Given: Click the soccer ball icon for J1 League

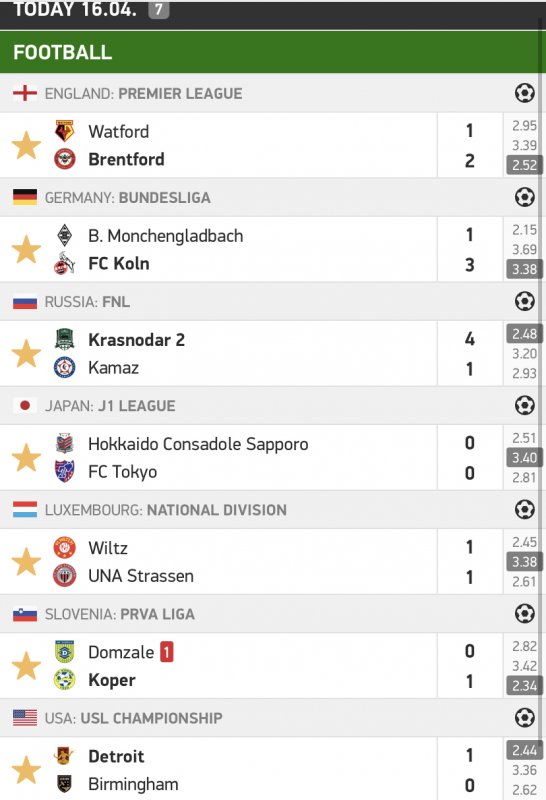Looking at the screenshot, I should pos(524,405).
